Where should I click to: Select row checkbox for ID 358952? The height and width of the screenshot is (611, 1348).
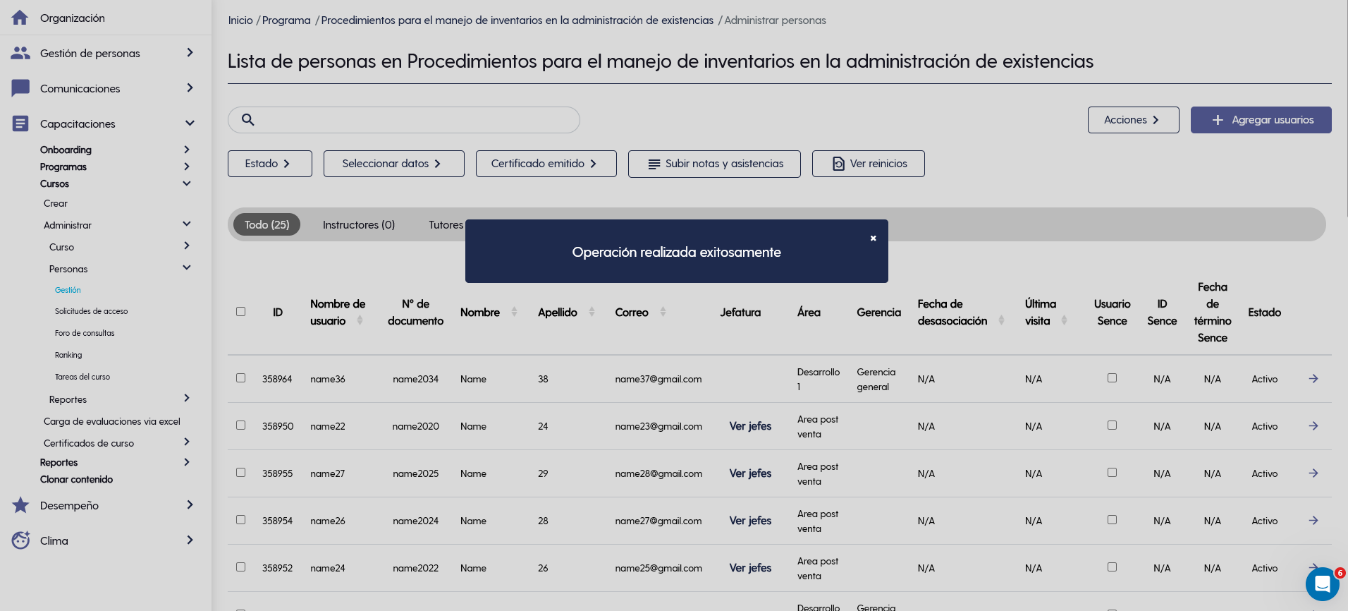(x=240, y=567)
